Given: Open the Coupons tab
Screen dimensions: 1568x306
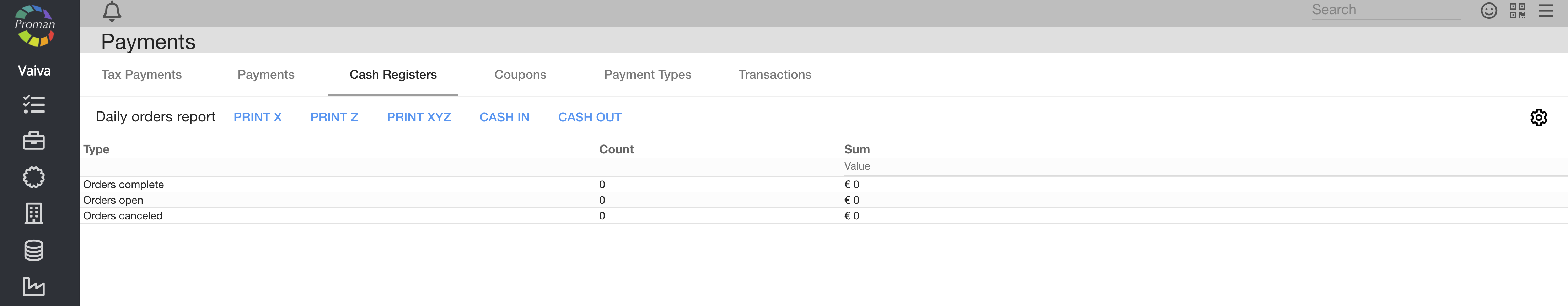Looking at the screenshot, I should point(520,75).
